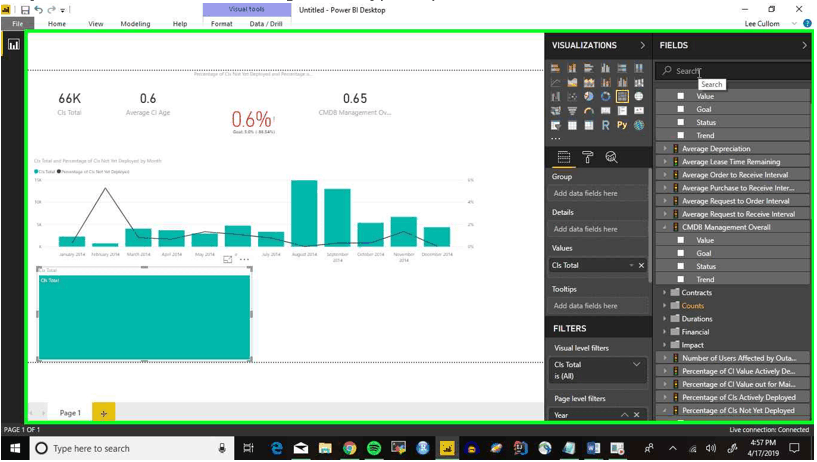Image resolution: width=817 pixels, height=462 pixels.
Task: Open the Cls Total dropdown in Values
Action: click(x=631, y=266)
